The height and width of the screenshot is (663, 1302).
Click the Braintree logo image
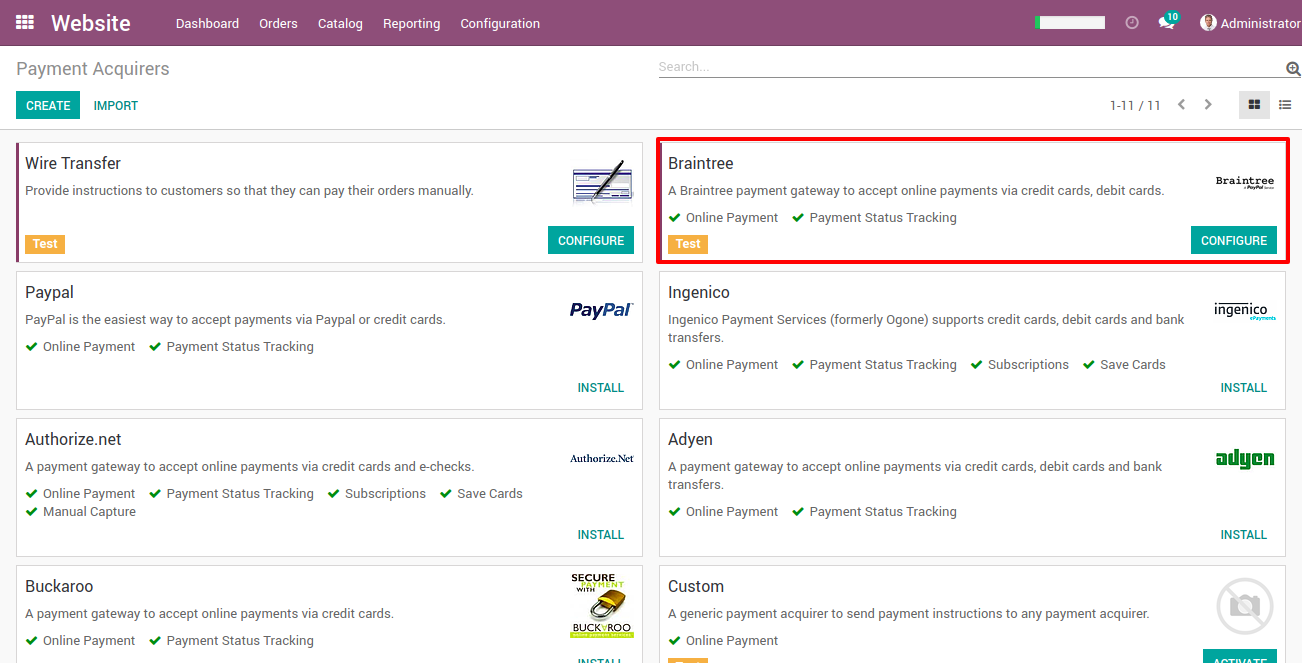coord(1245,183)
